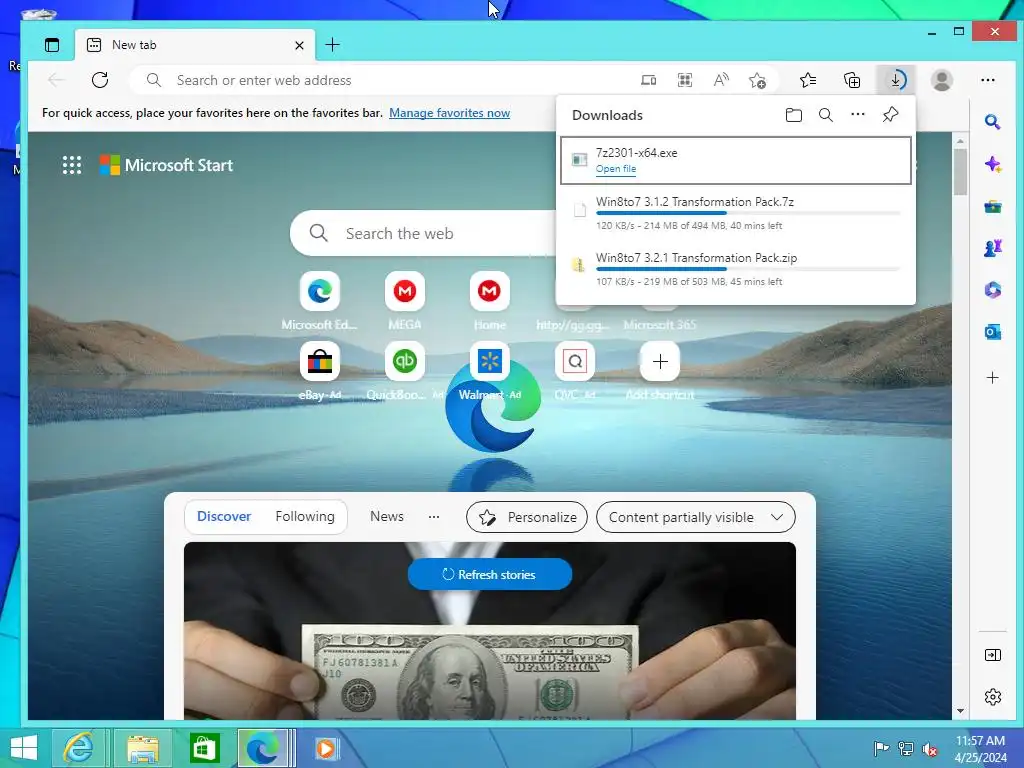Open the app launcher grid icon
The width and height of the screenshot is (1024, 768).
click(72, 165)
